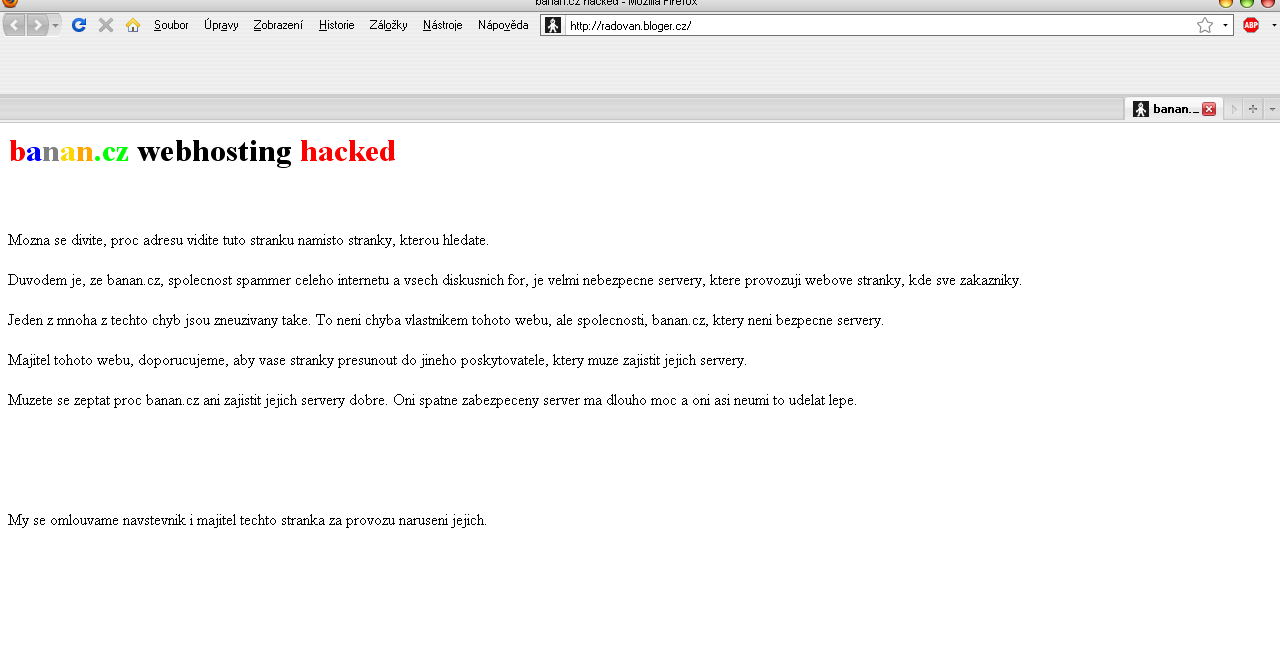Screen dimensions: 1280x648
Task: Click the site favicon in the address bar
Action: click(553, 25)
